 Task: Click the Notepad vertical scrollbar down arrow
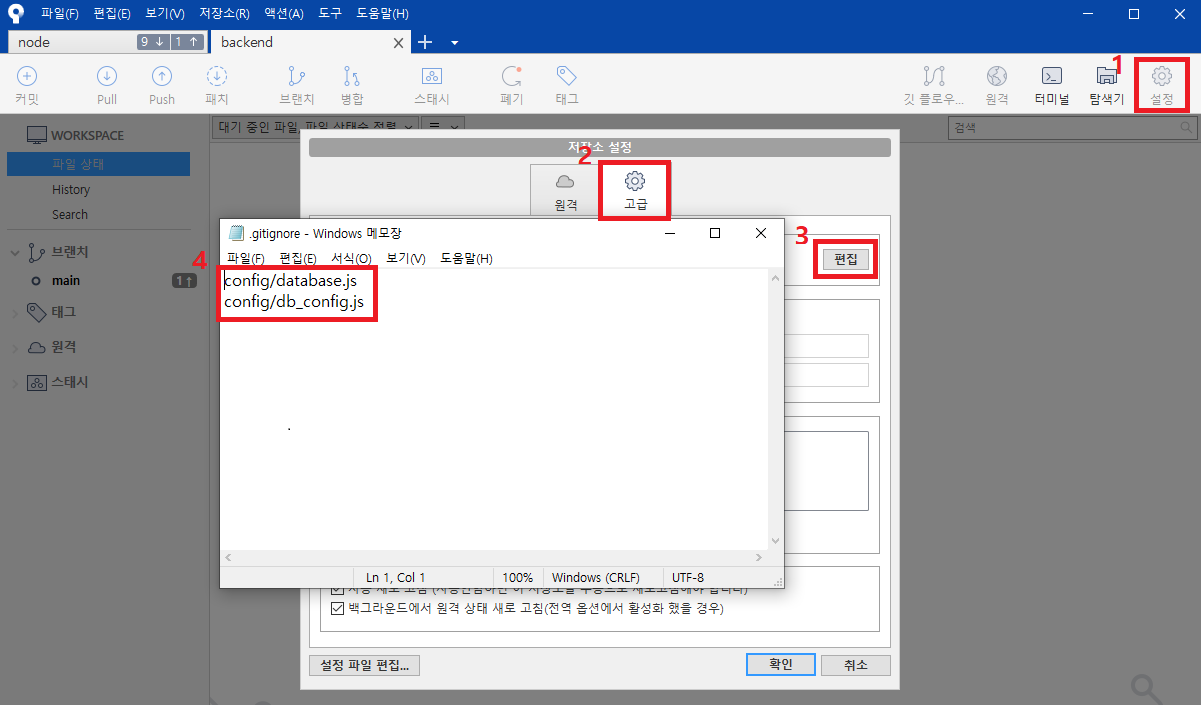click(774, 541)
